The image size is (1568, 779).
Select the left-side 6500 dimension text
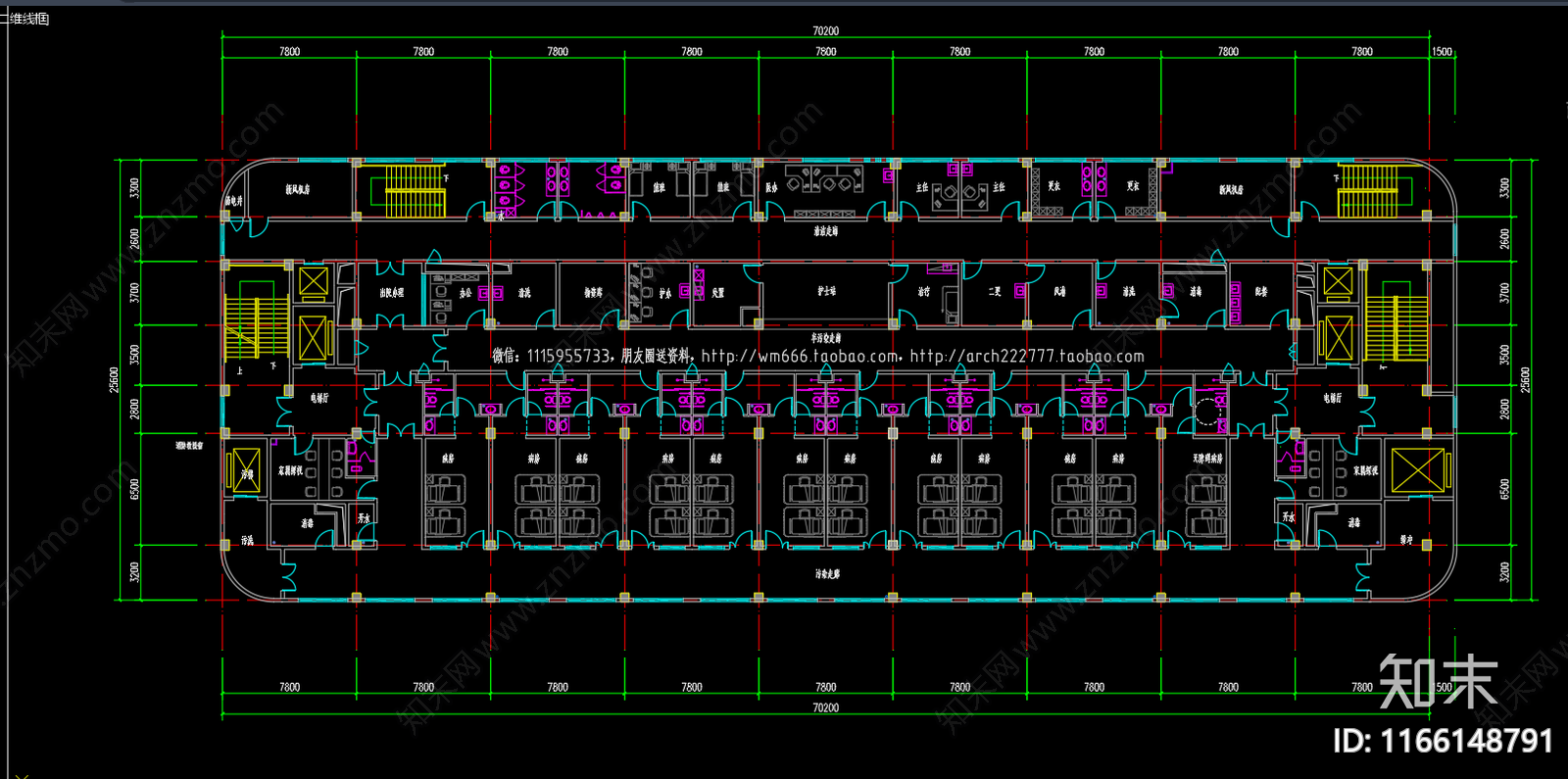point(135,488)
